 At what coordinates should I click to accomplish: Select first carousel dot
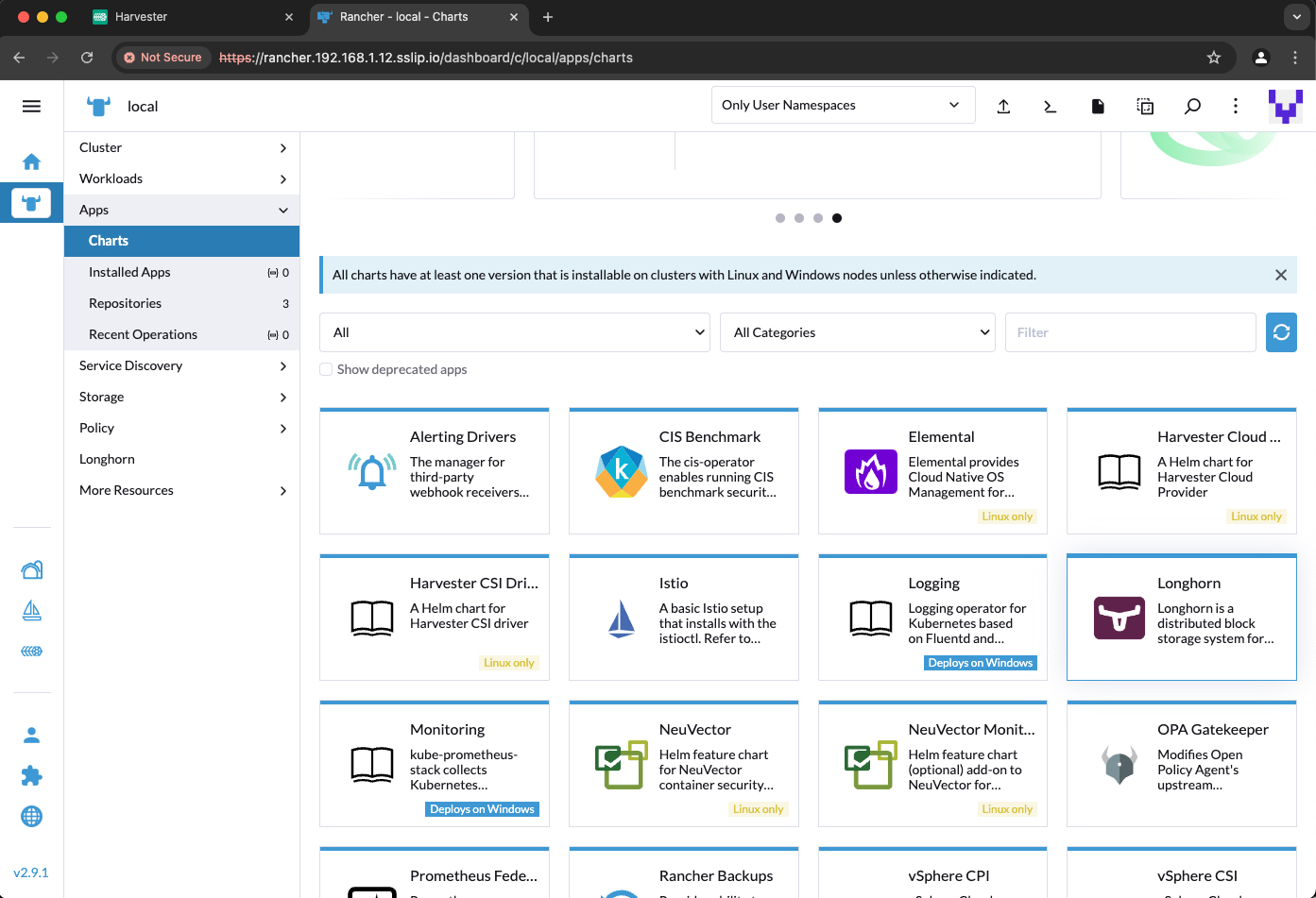tap(780, 218)
